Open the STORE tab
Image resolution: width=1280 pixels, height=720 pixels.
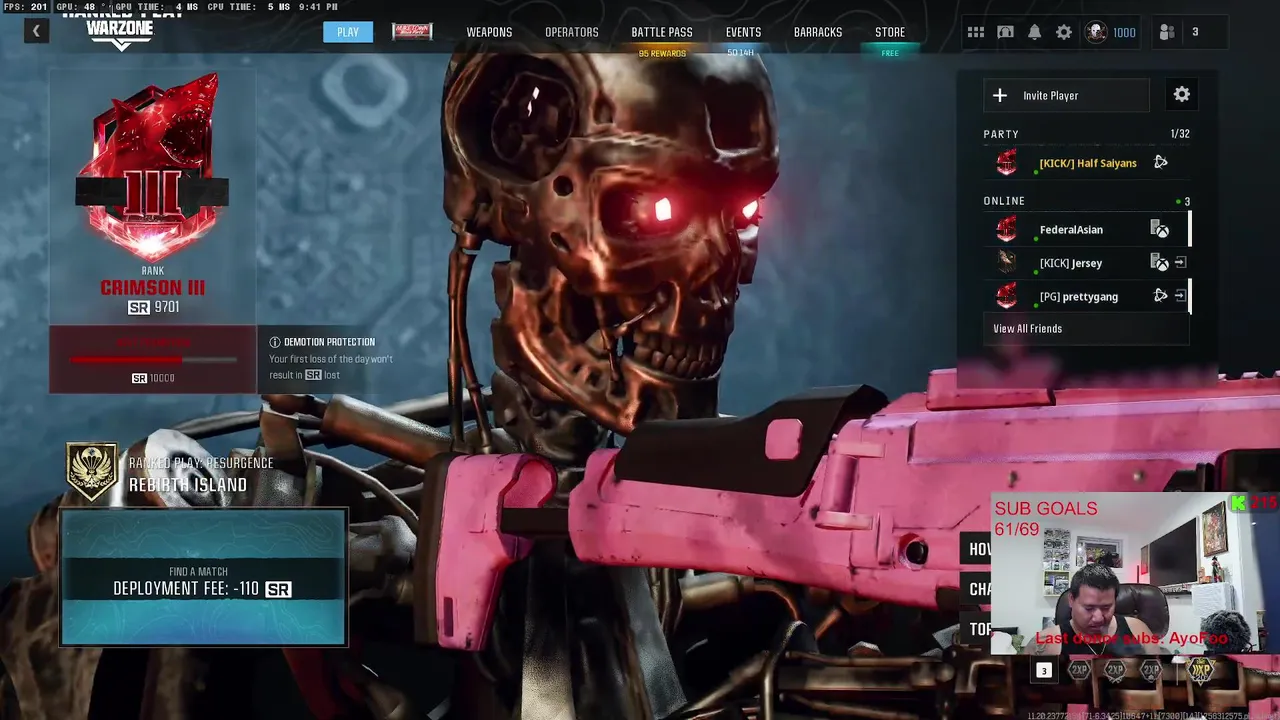pos(890,32)
